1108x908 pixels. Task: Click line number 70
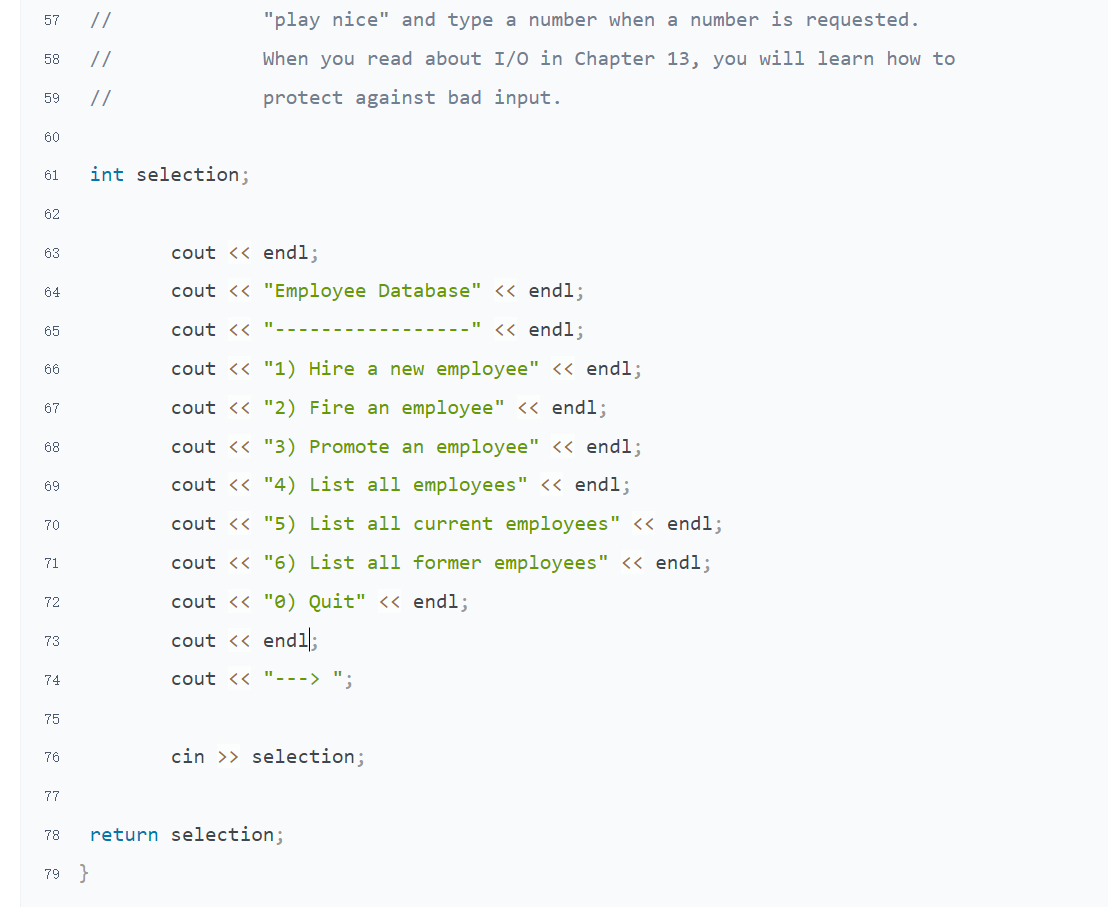coord(51,525)
